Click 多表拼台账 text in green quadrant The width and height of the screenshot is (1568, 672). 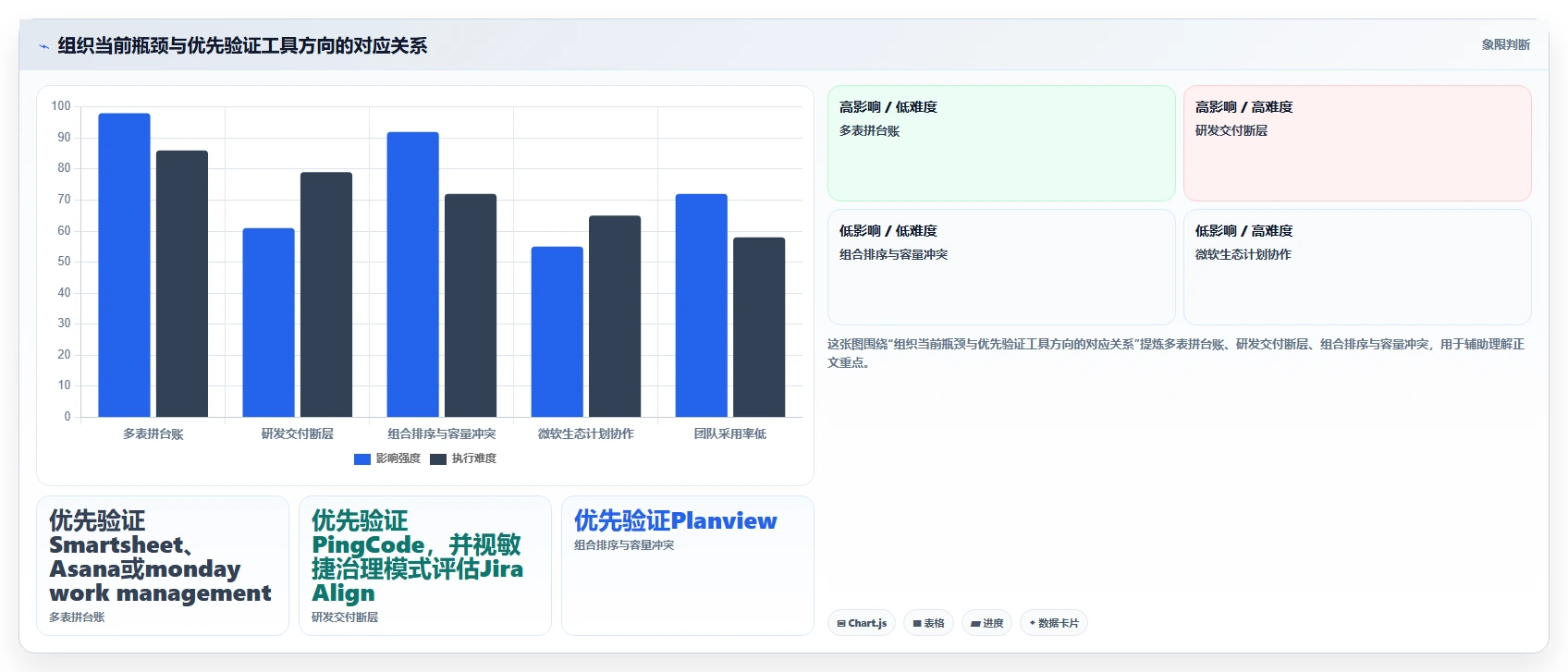[x=869, y=131]
